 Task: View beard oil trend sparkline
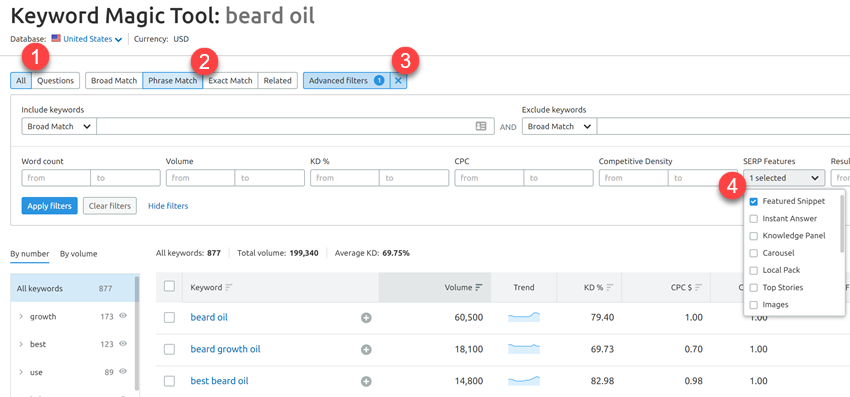point(524,317)
